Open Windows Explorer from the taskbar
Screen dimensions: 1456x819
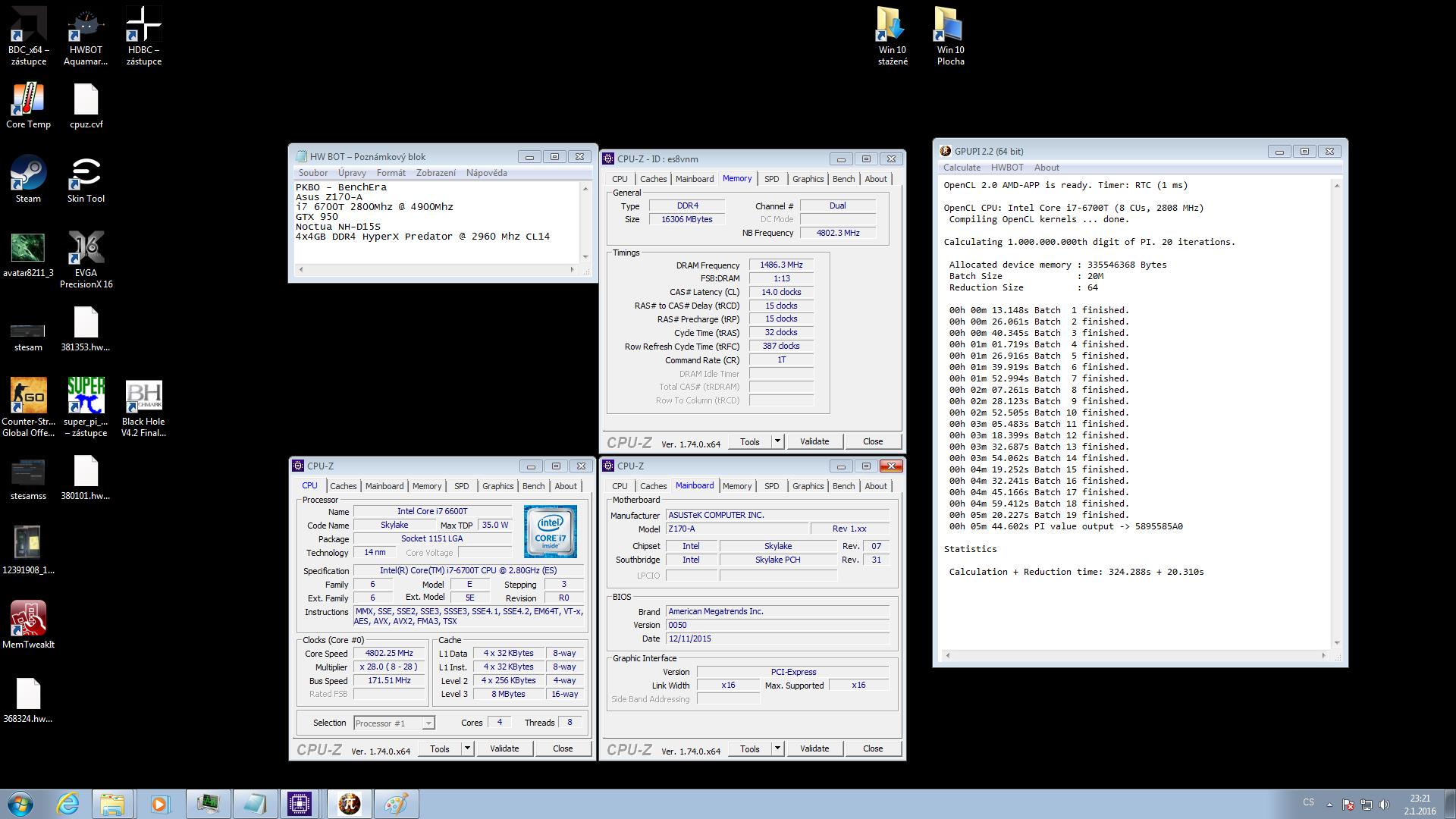[x=112, y=804]
